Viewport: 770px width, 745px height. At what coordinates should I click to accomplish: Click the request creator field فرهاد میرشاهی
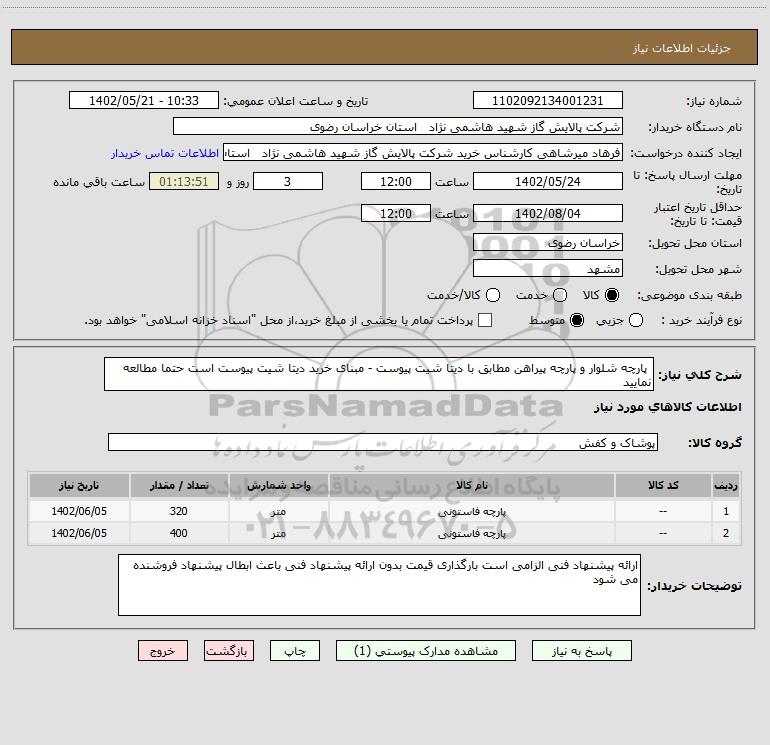click(x=423, y=153)
